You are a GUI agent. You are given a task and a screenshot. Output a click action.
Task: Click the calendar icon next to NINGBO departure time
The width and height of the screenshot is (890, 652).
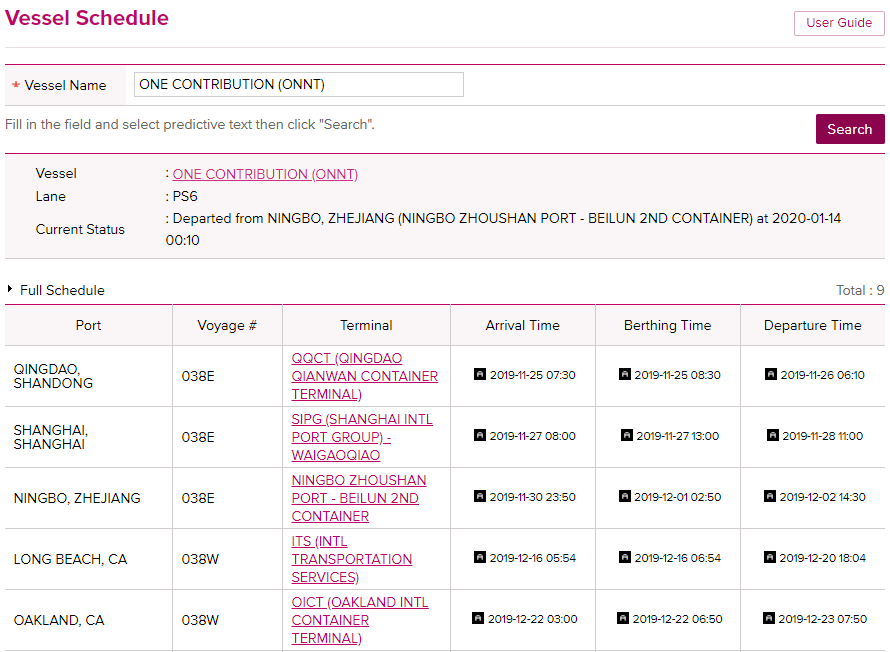[770, 497]
